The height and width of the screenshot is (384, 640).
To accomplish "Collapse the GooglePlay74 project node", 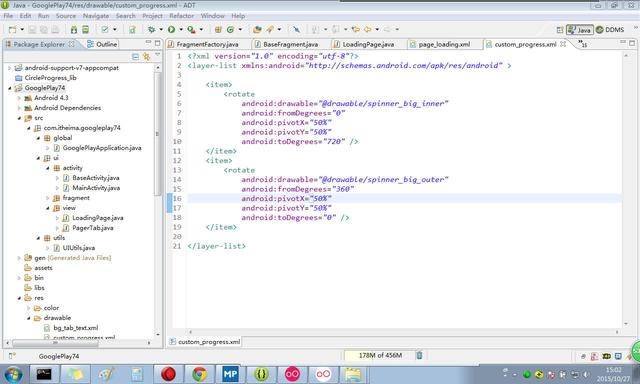I will click(9, 88).
